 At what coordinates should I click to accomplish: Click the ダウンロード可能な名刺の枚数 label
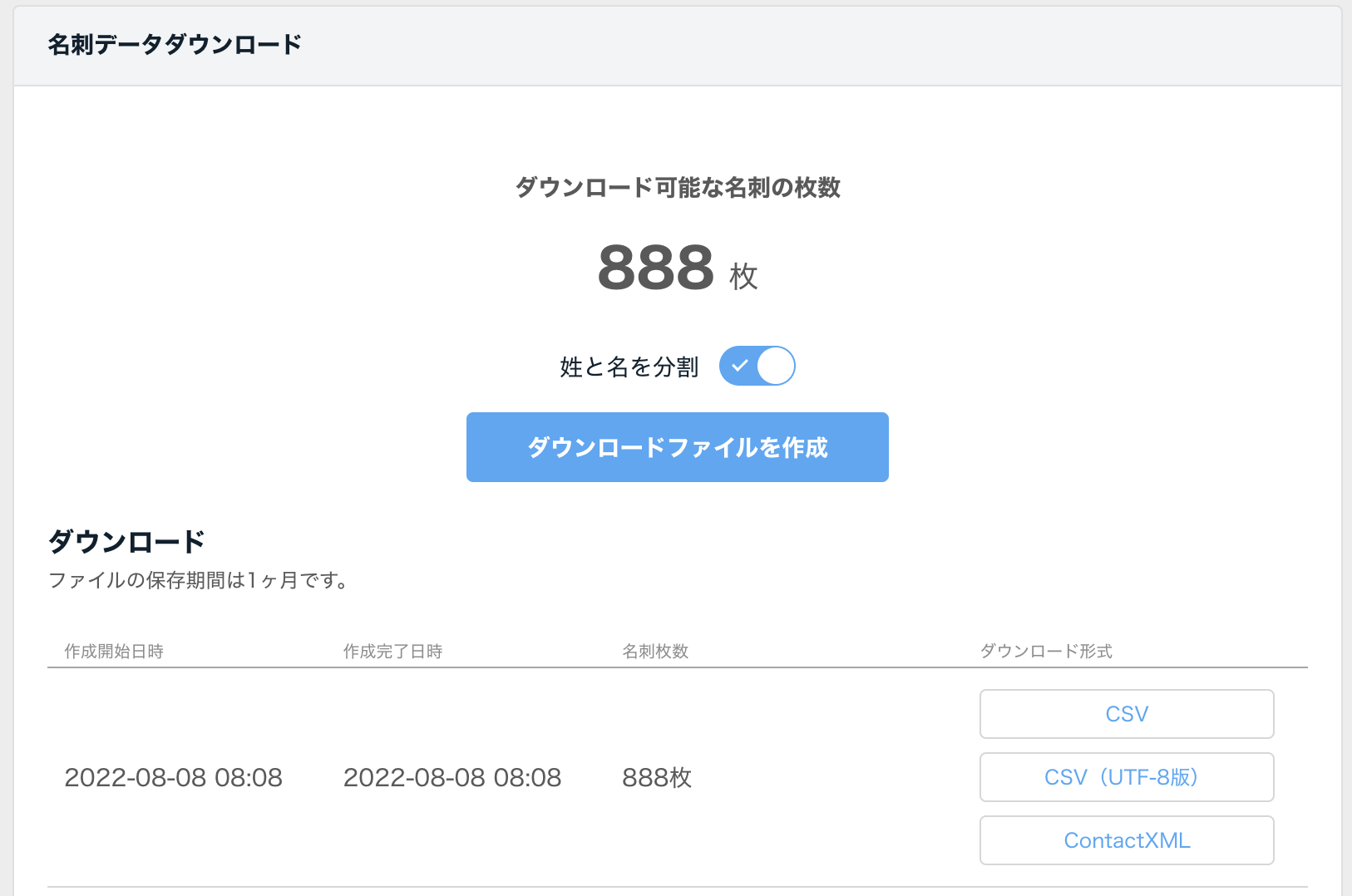pos(677,188)
